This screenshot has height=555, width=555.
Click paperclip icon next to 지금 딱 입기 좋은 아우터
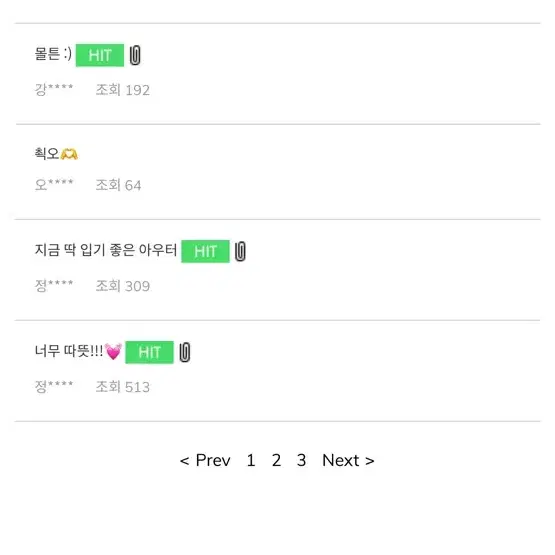(x=240, y=251)
